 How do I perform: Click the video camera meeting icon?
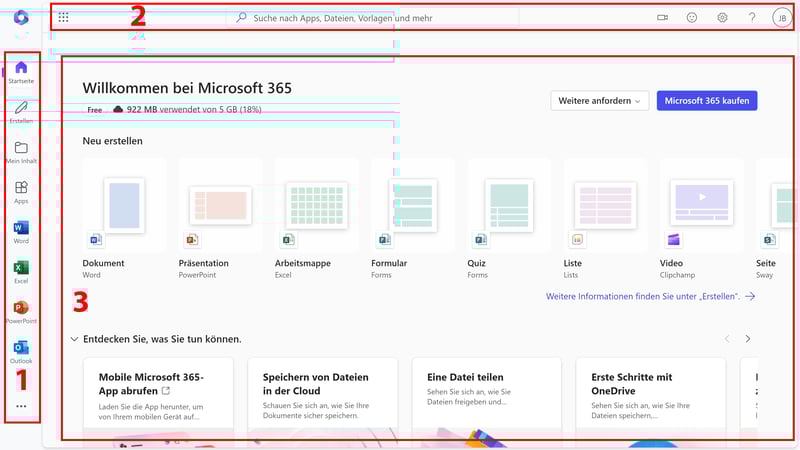coord(662,18)
